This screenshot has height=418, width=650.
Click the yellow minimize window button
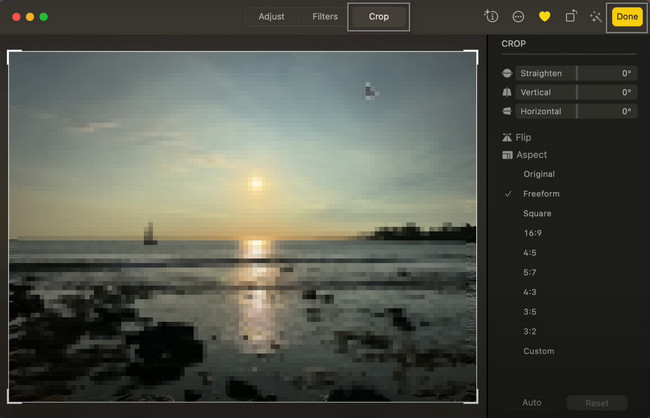[30, 17]
